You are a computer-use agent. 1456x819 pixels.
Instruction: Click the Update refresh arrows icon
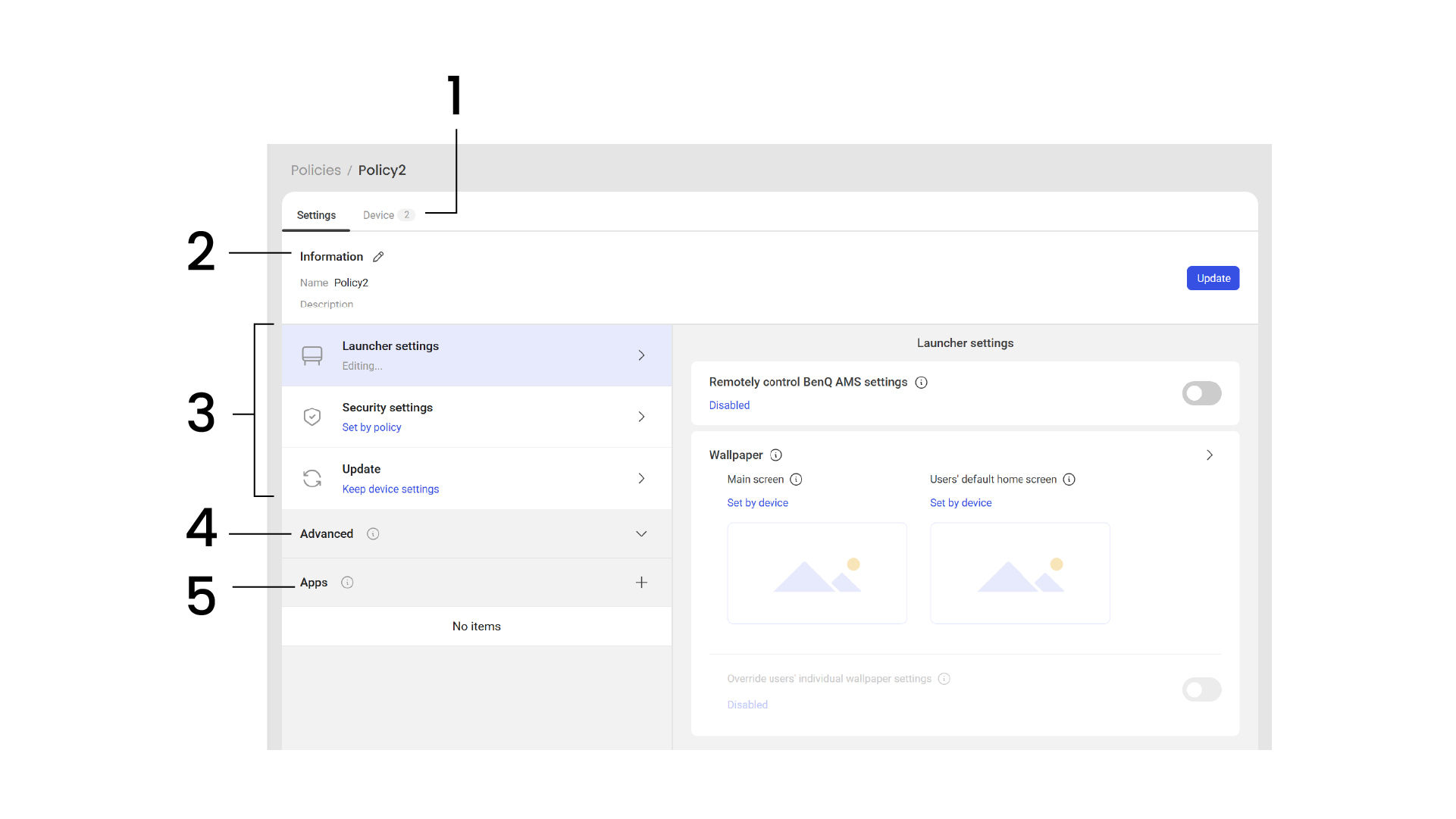pos(312,479)
